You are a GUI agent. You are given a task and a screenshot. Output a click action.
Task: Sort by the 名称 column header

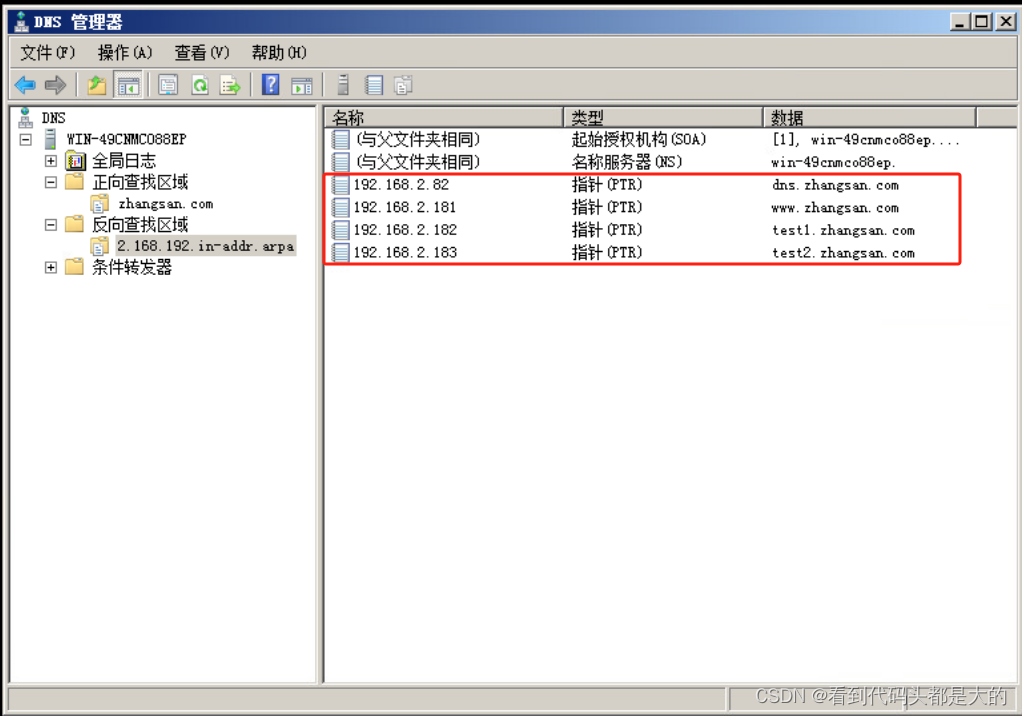pyautogui.click(x=444, y=118)
